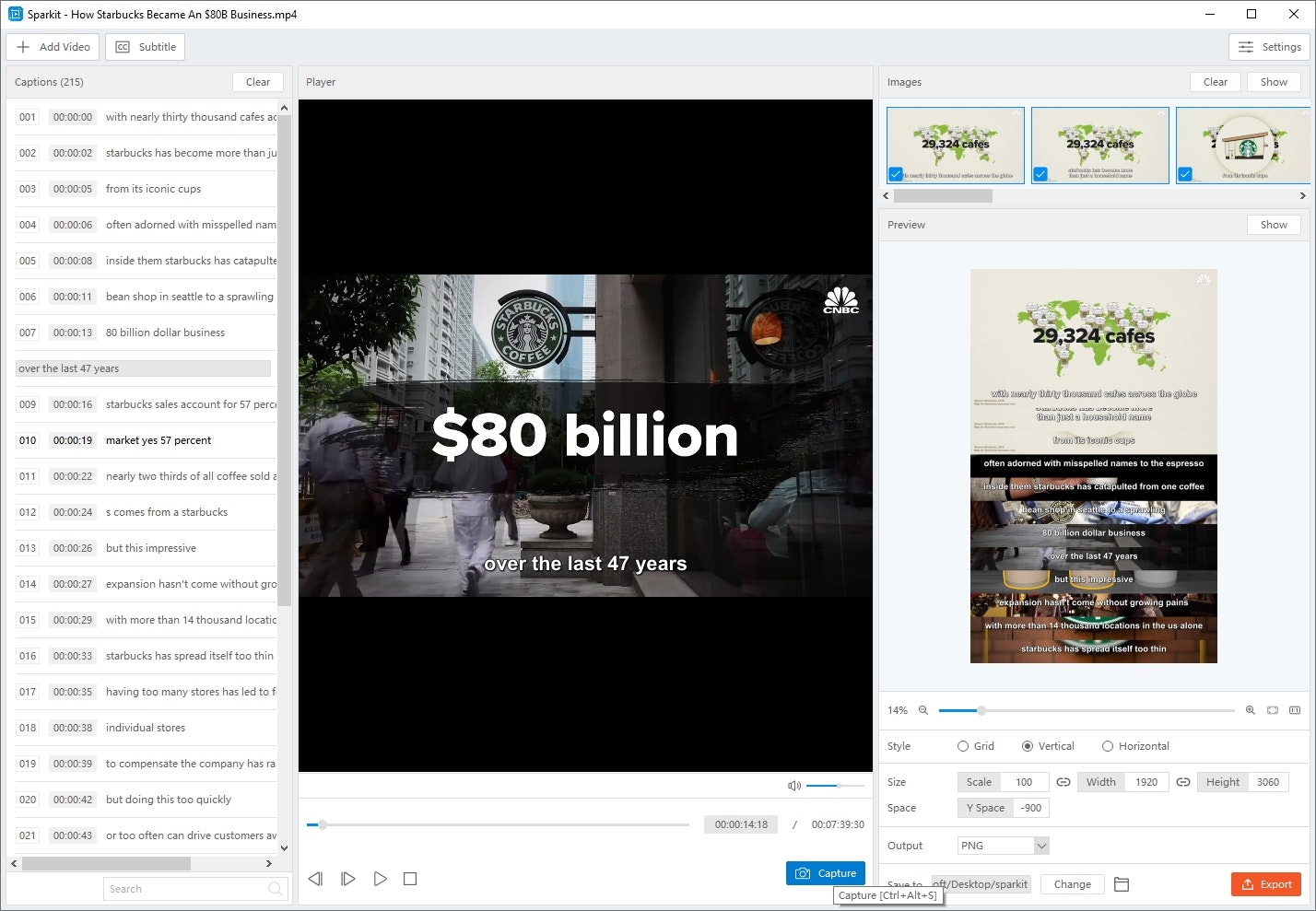This screenshot has height=911, width=1316.
Task: Export the stitched image
Action: point(1266,884)
